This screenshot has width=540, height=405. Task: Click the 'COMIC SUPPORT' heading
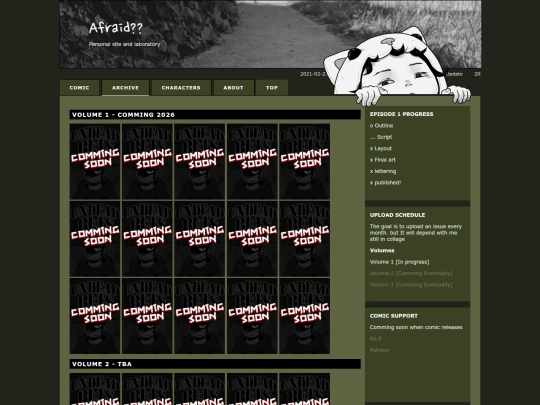click(394, 316)
